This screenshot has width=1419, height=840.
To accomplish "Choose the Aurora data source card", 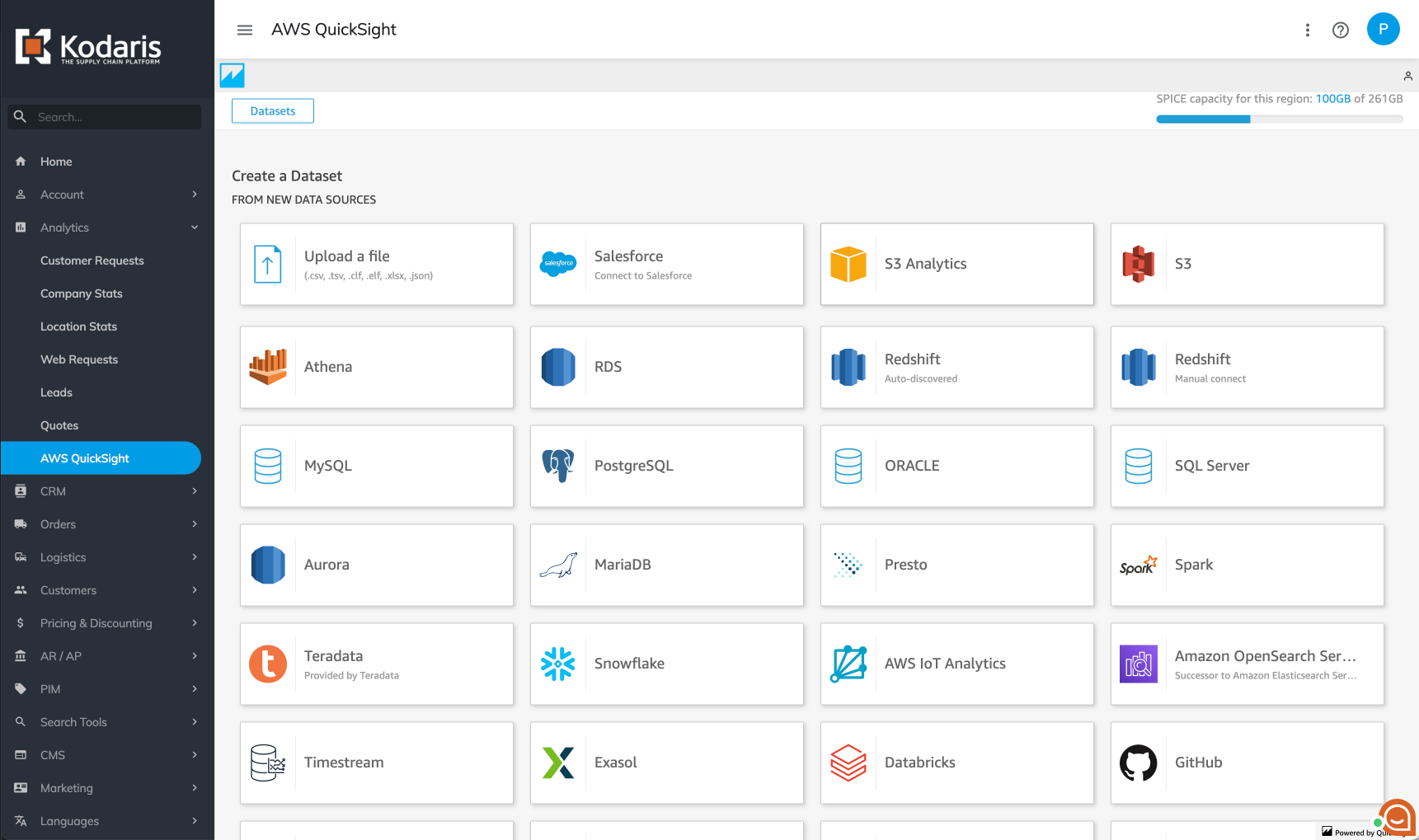I will [x=377, y=565].
